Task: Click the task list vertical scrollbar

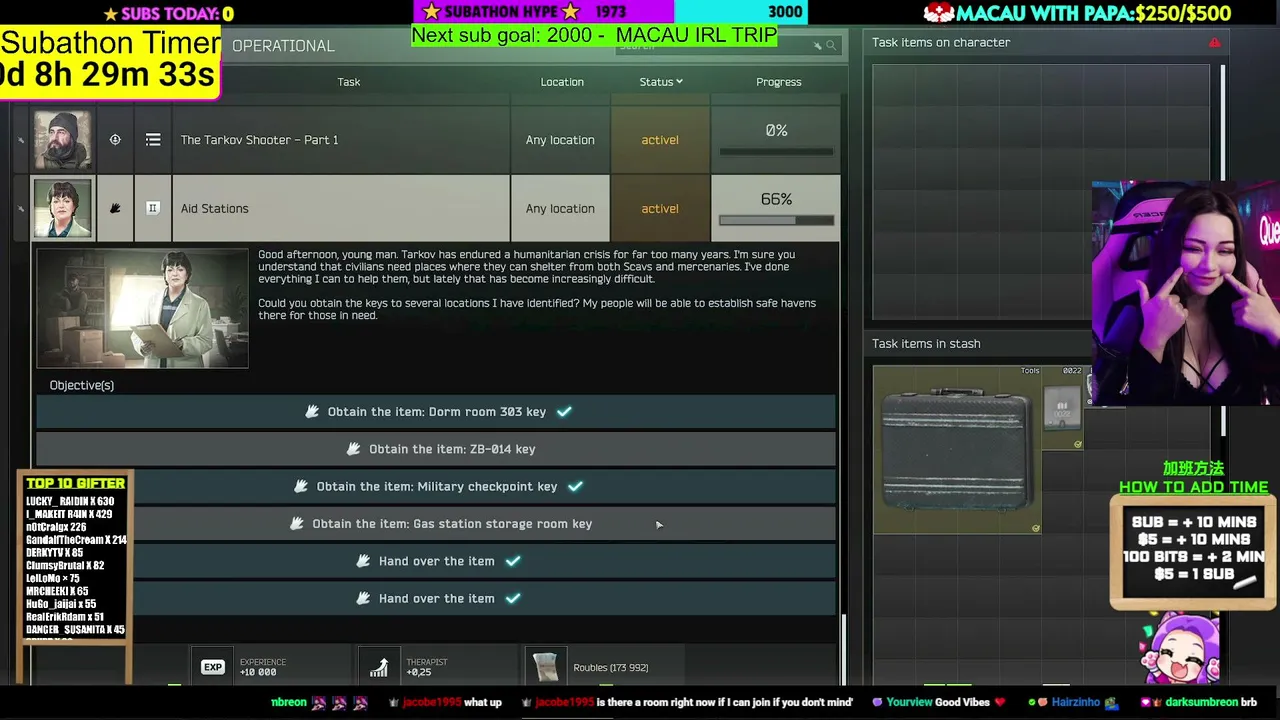Action: pos(843,650)
